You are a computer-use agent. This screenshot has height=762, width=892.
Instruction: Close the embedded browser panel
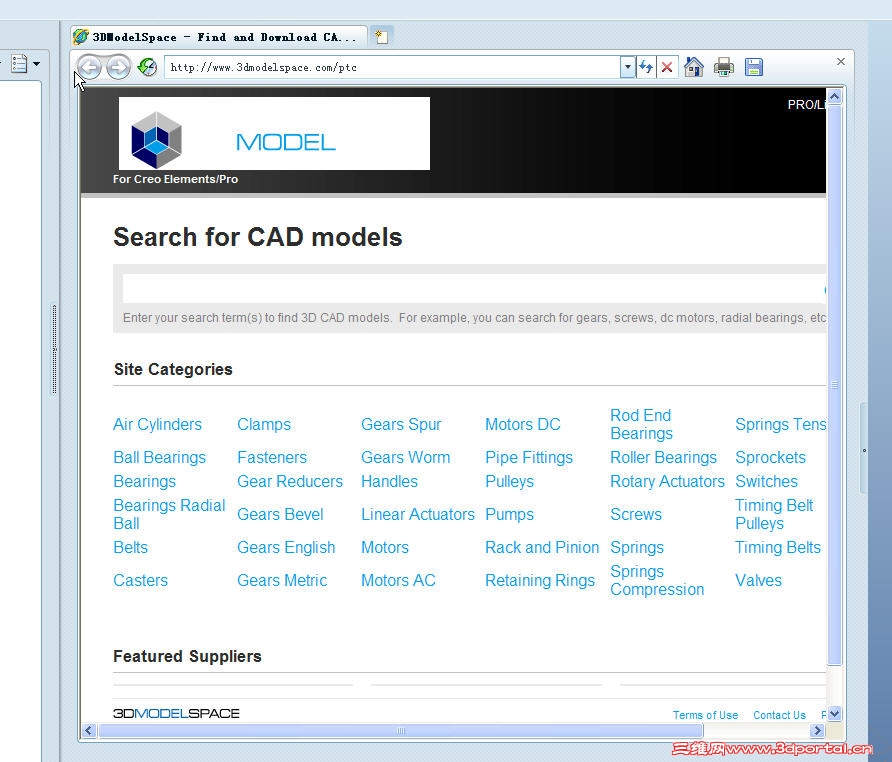841,61
